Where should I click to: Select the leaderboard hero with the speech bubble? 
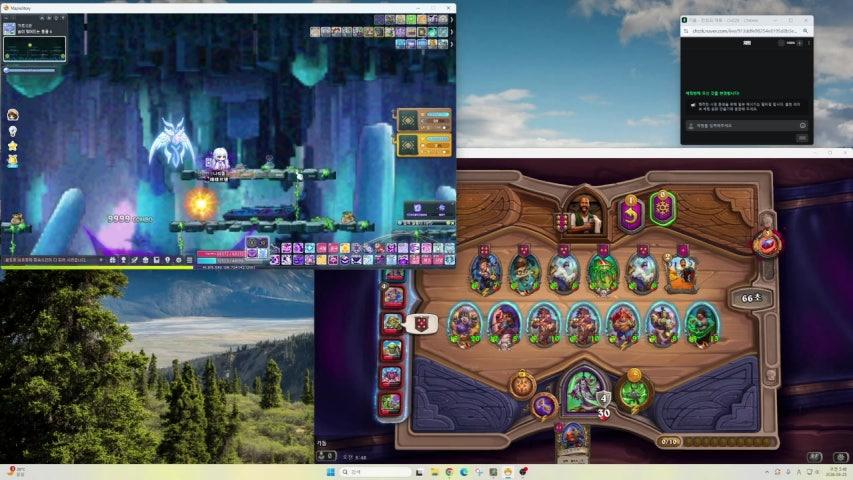click(x=392, y=323)
